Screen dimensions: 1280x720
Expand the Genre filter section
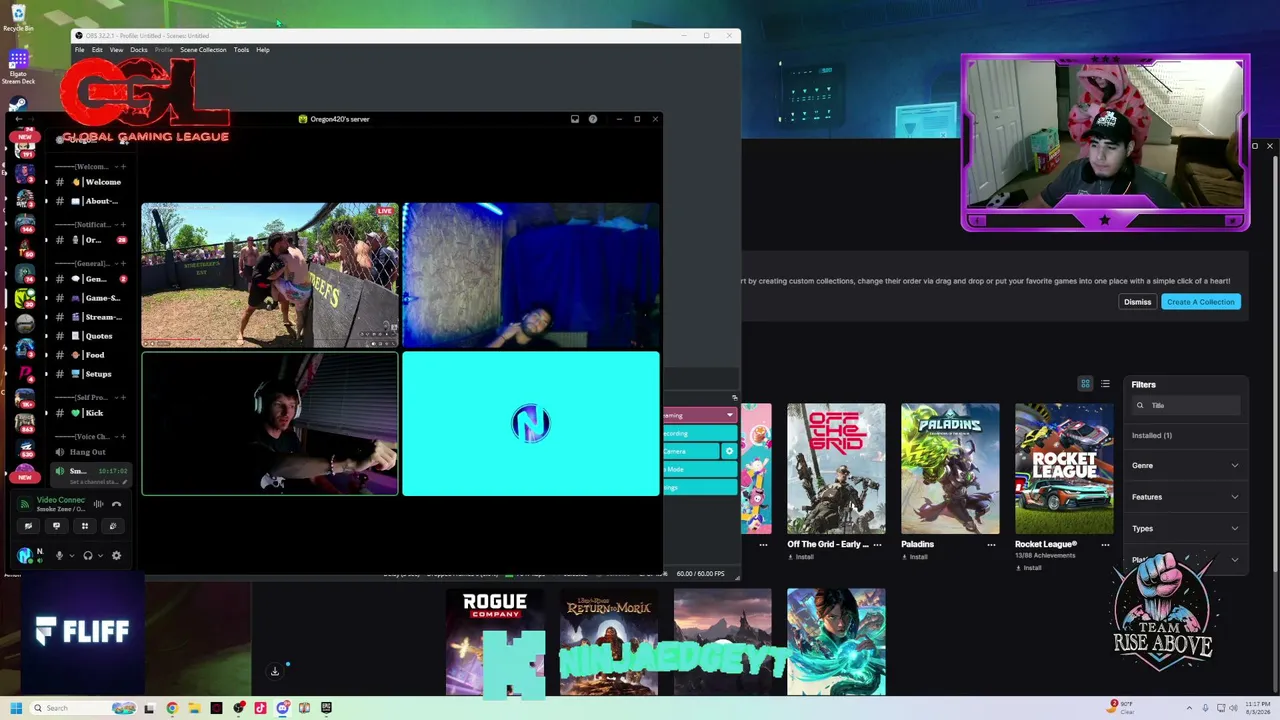click(1186, 465)
